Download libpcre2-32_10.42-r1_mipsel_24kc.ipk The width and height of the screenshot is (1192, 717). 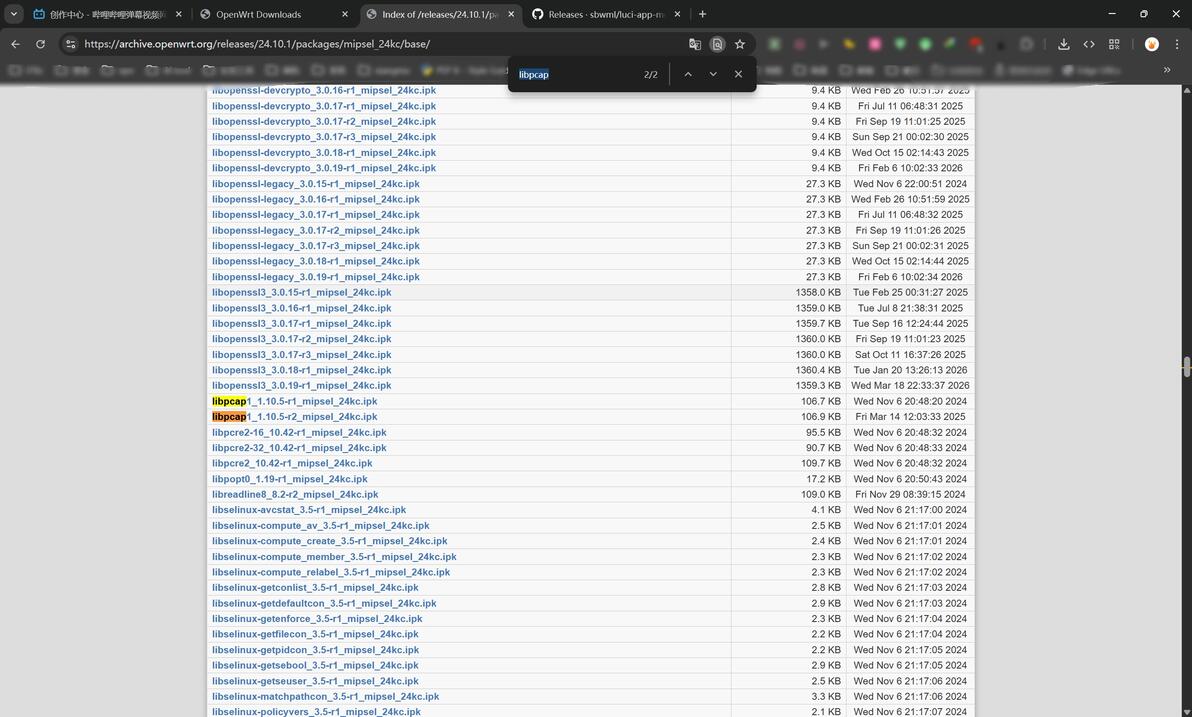click(299, 448)
